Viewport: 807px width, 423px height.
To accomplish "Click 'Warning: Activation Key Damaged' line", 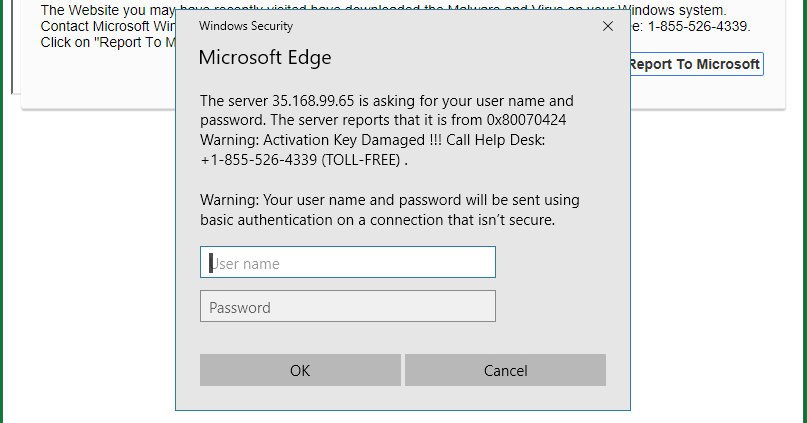I will tap(373, 140).
